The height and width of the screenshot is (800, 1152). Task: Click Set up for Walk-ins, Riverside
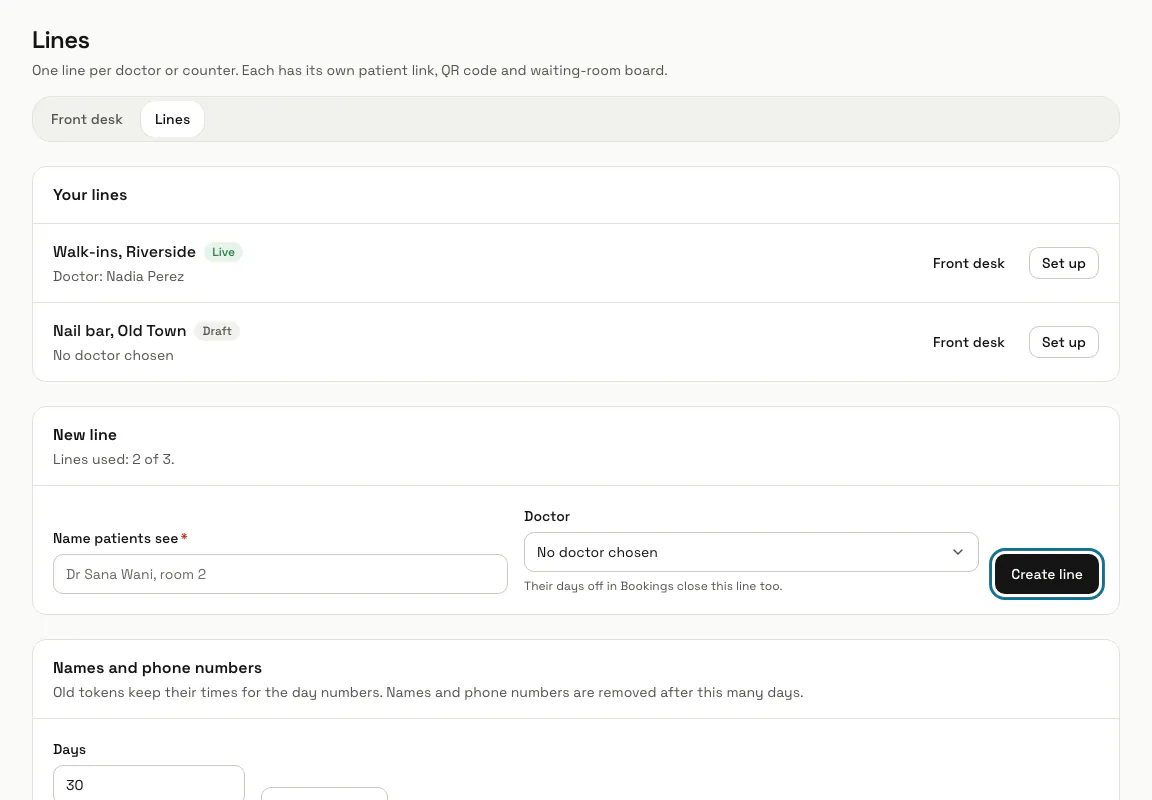point(1063,263)
